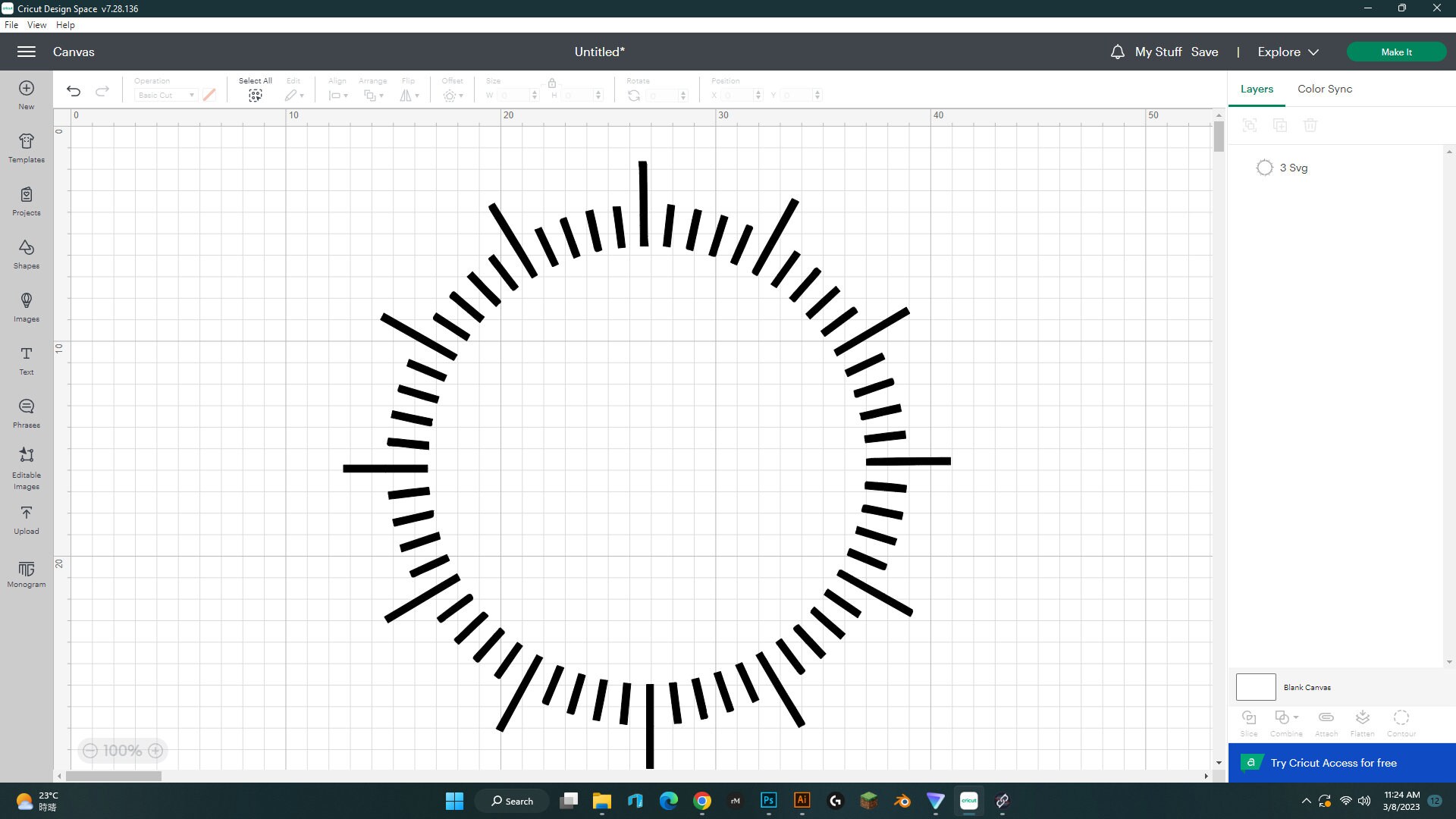Switch to the Color Sync tab
This screenshot has height=819, width=1456.
tap(1323, 89)
